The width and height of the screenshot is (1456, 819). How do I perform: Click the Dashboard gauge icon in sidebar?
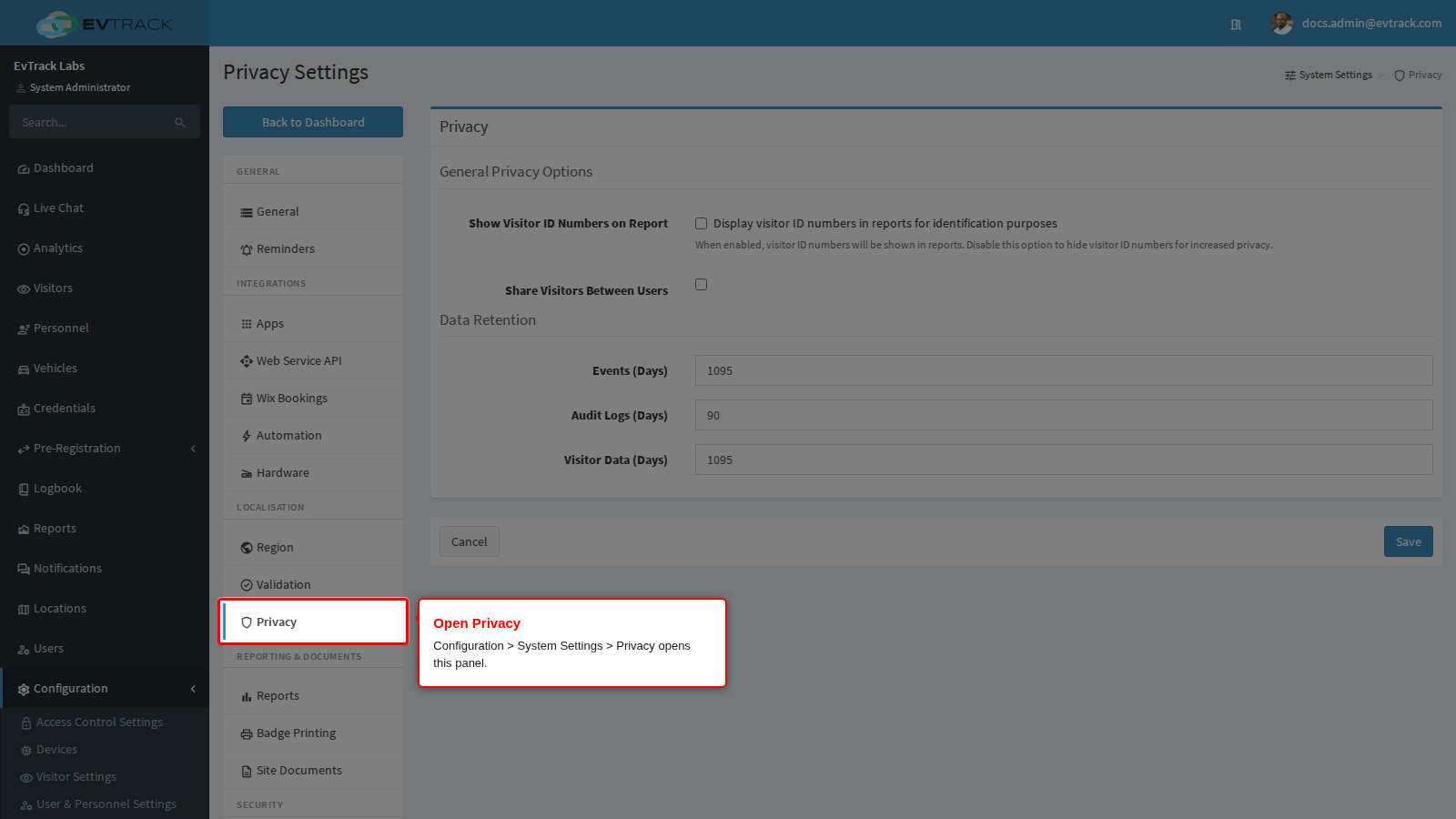coord(24,169)
